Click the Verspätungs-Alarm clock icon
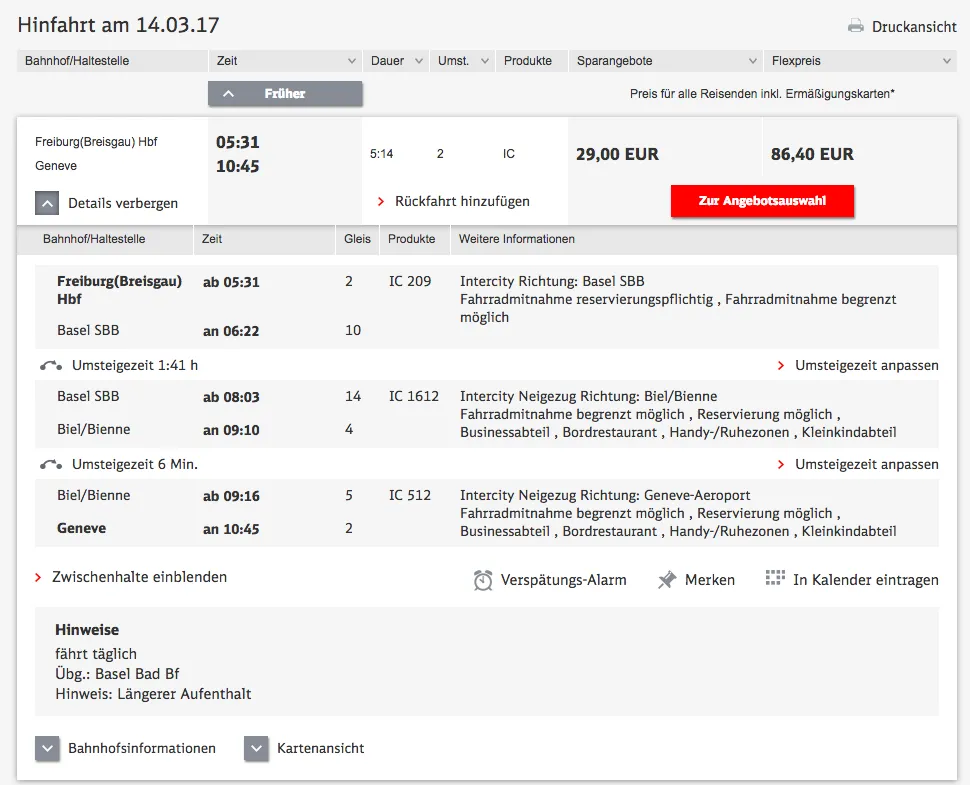 click(480, 578)
